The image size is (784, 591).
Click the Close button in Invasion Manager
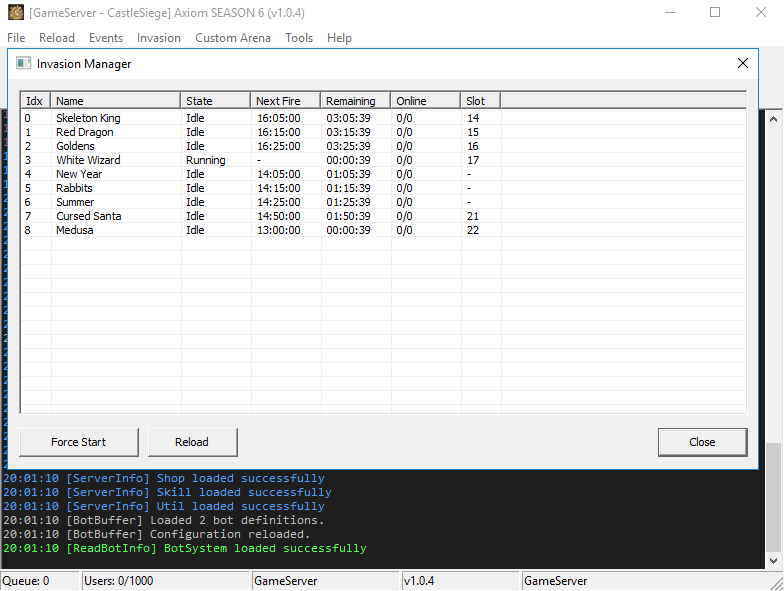[702, 442]
